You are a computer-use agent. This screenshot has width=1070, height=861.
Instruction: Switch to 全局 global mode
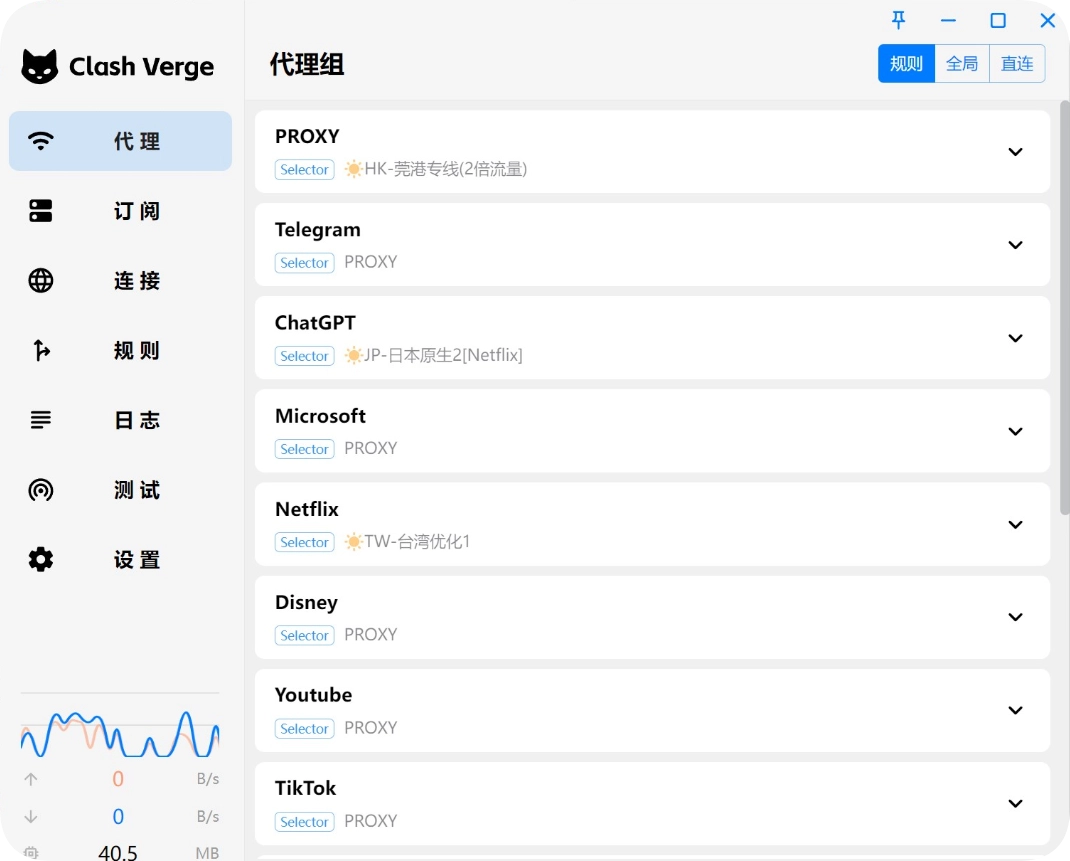pos(962,64)
